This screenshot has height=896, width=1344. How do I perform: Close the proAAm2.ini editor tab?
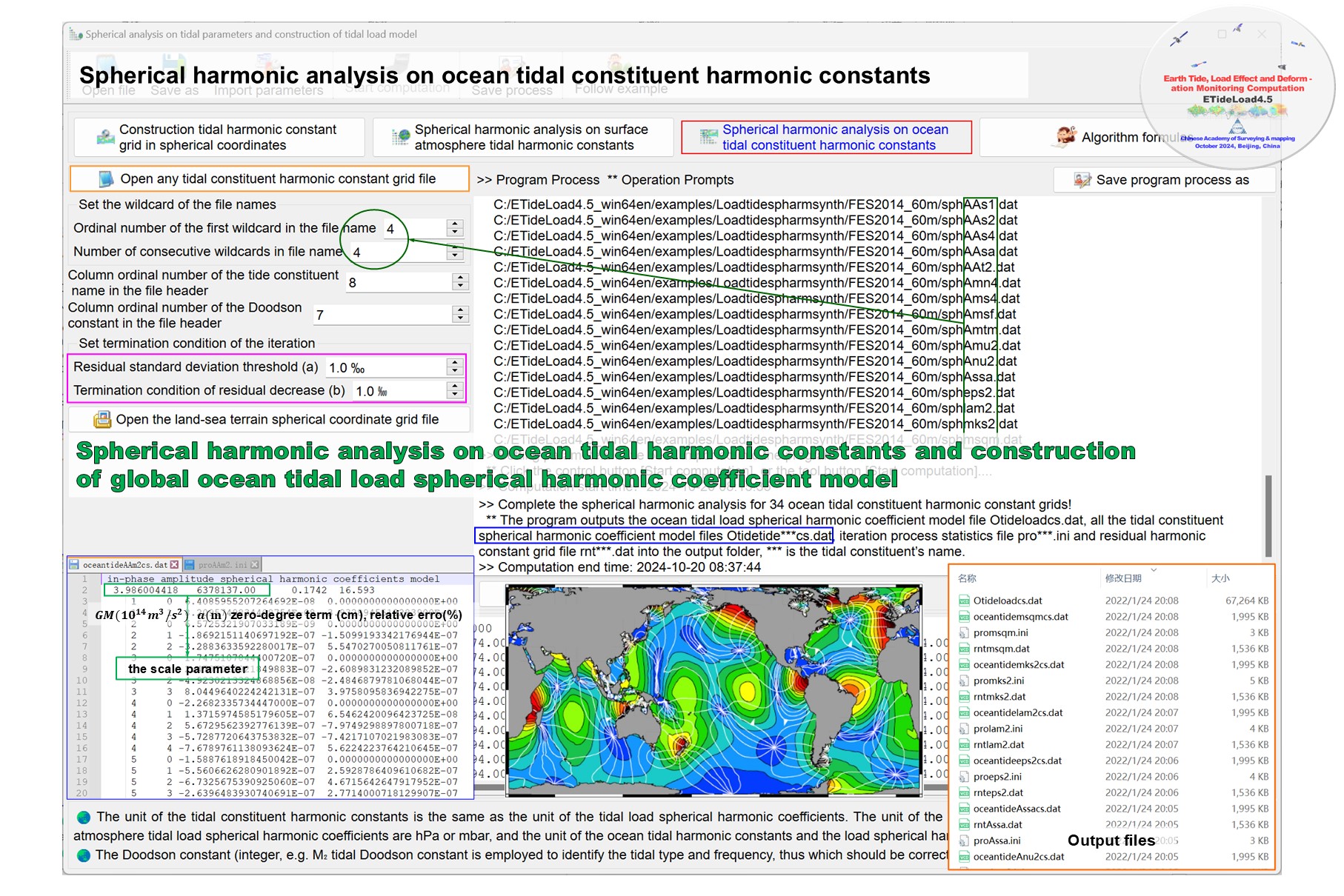coord(254,565)
